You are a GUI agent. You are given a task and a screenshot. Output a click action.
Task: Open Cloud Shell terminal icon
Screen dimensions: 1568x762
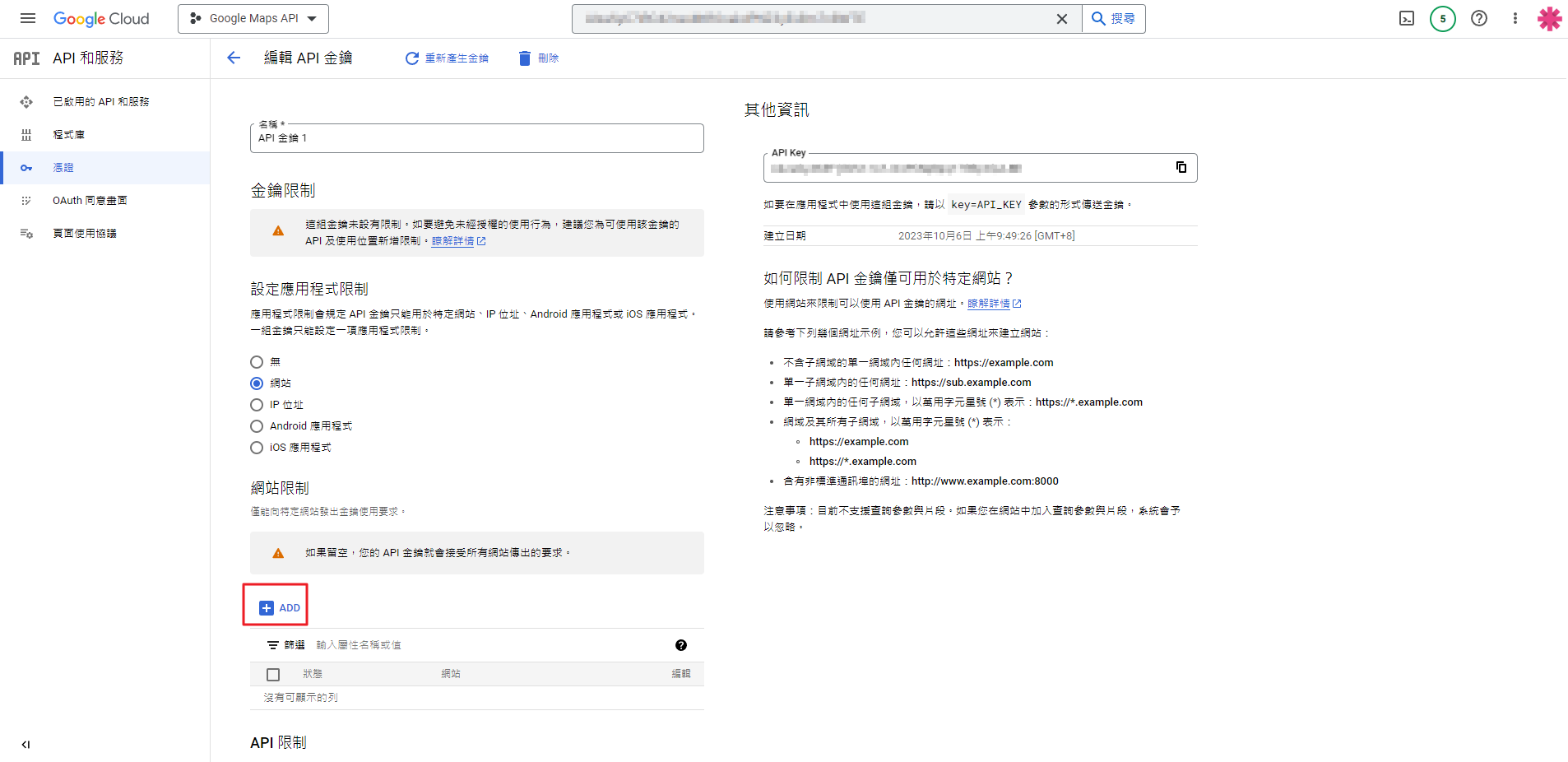1407,18
